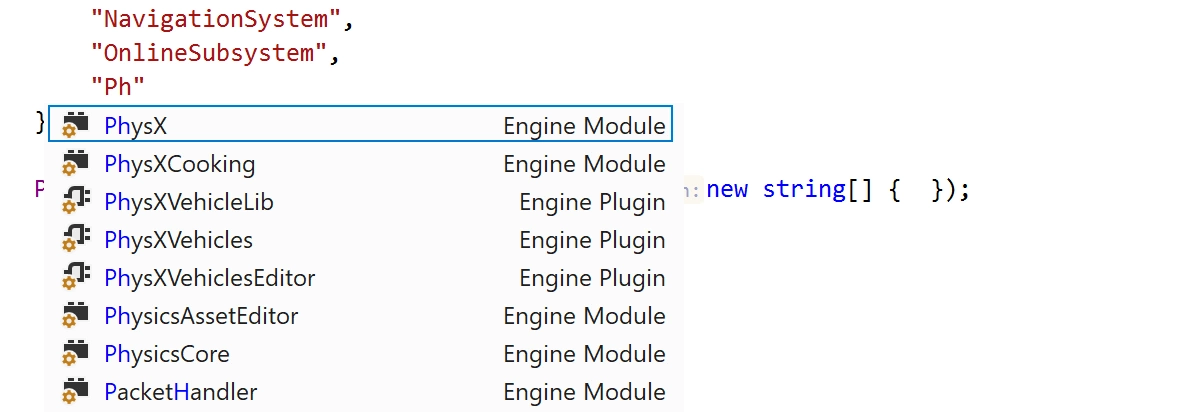Click the module icon beside PhysXCooking
This screenshot has height=412, width=1200.
pyautogui.click(x=76, y=163)
